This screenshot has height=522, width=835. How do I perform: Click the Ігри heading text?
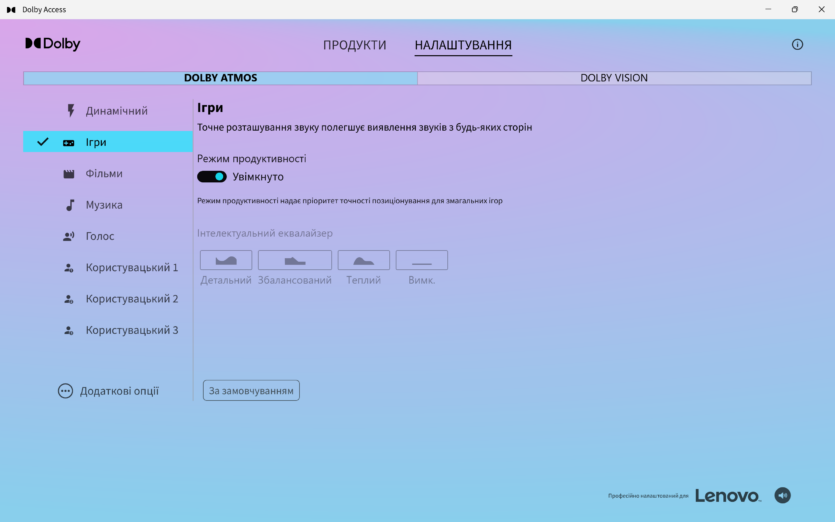[210, 108]
